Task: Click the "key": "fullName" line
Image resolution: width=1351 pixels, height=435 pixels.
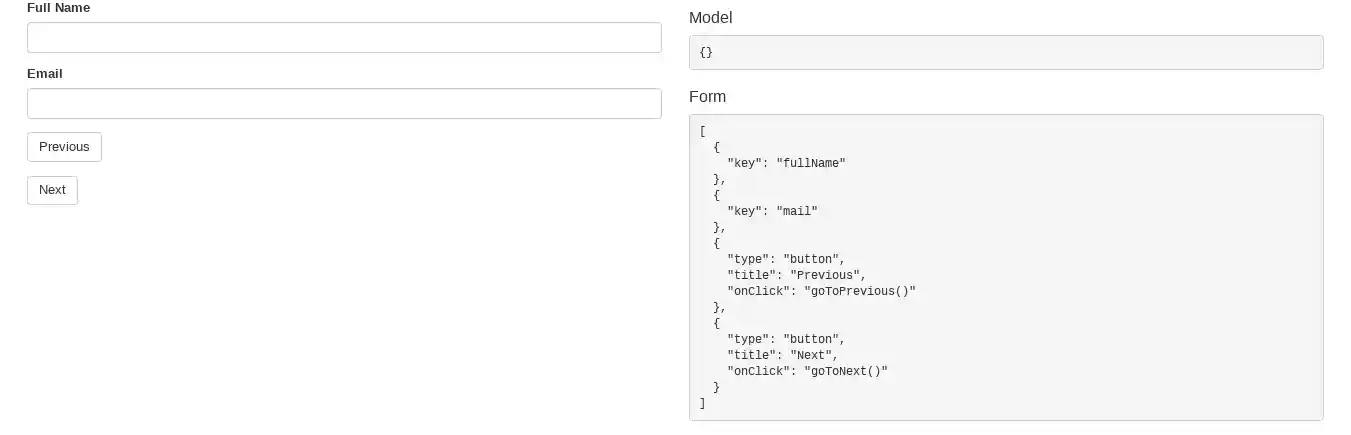Action: coord(786,163)
